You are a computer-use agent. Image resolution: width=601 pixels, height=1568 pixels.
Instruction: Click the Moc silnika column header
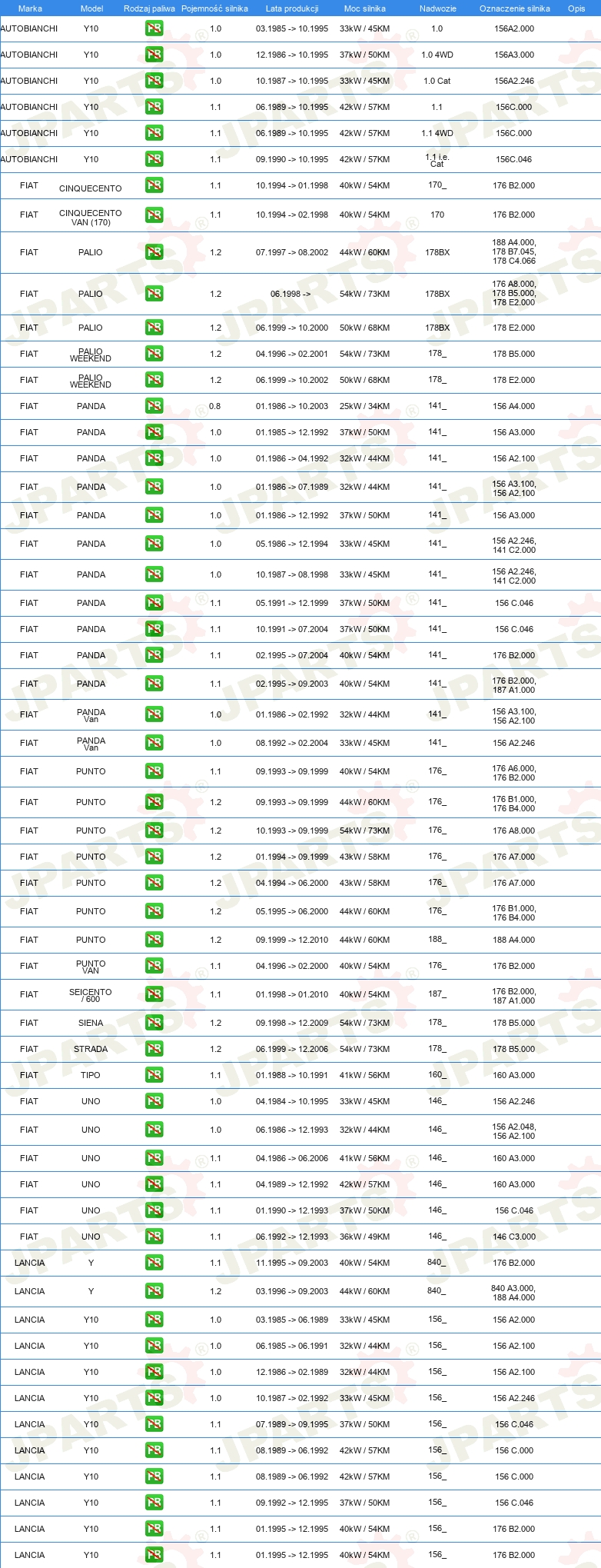click(364, 8)
